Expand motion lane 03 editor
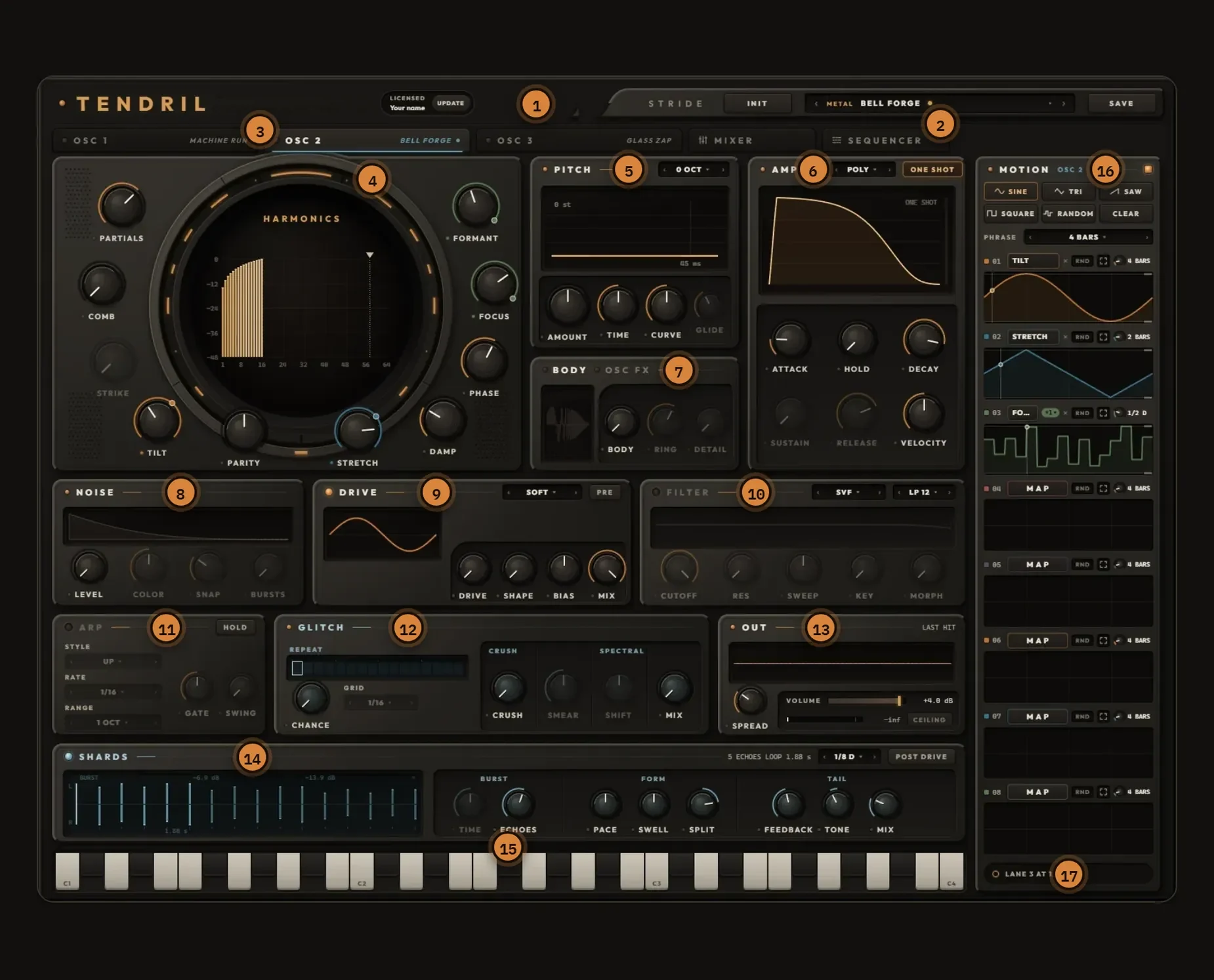This screenshot has width=1214, height=980. tap(1103, 413)
